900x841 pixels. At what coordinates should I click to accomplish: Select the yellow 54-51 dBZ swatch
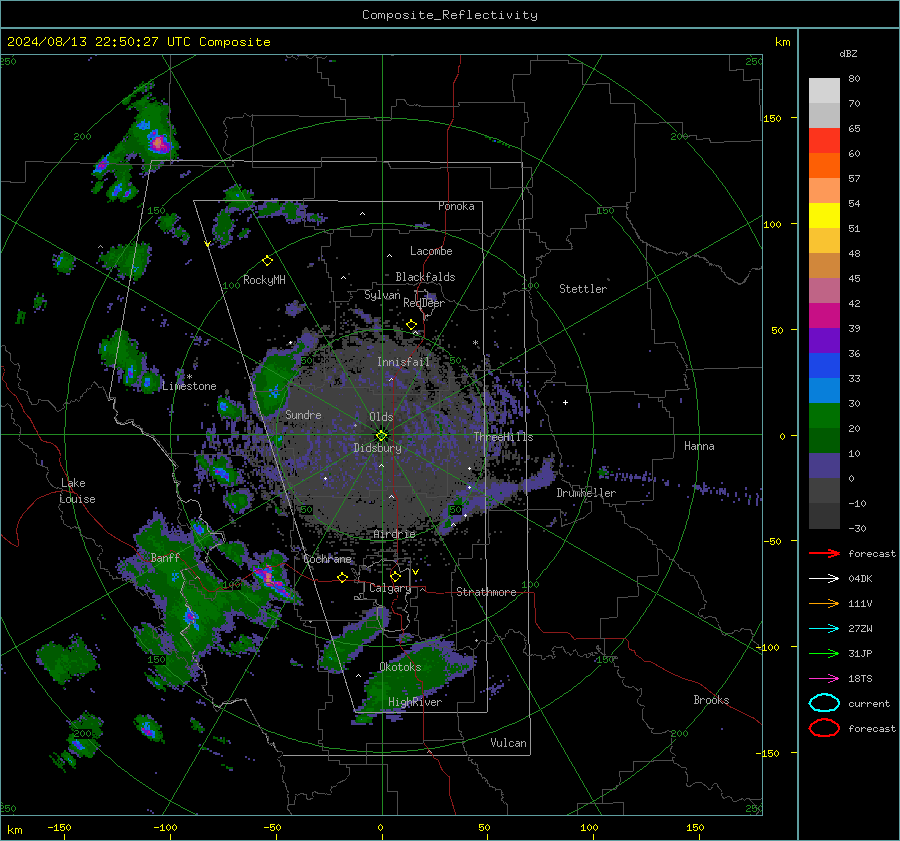(x=824, y=216)
